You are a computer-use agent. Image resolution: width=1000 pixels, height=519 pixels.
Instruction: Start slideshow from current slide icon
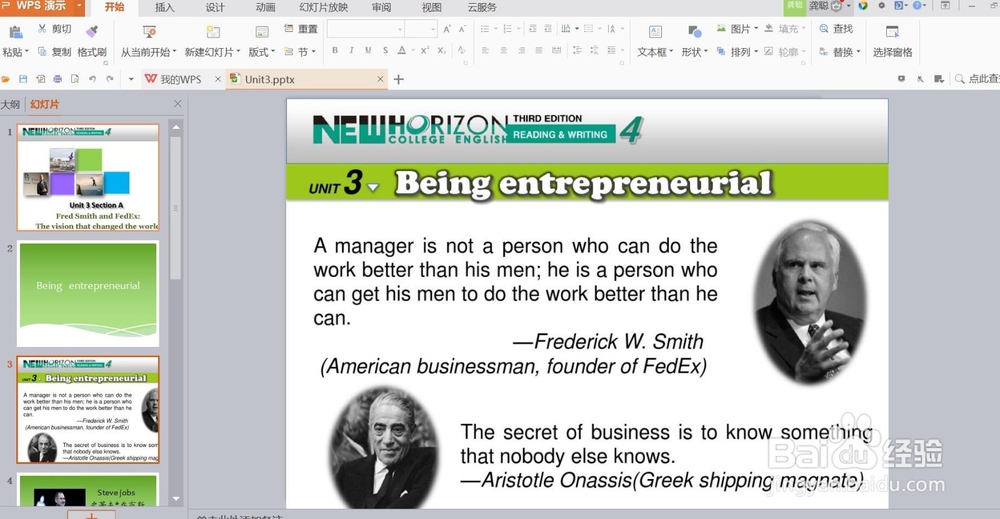click(150, 32)
